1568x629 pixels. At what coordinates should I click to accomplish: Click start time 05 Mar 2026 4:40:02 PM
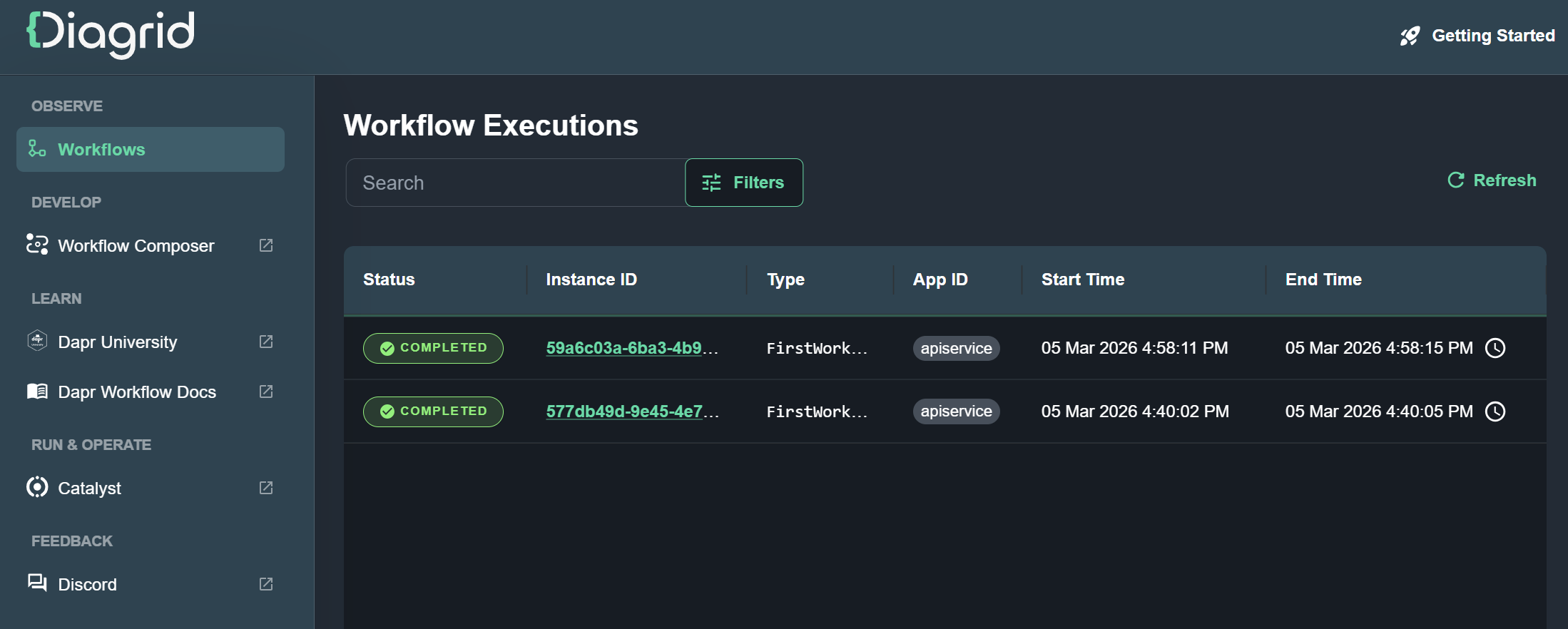point(1135,411)
